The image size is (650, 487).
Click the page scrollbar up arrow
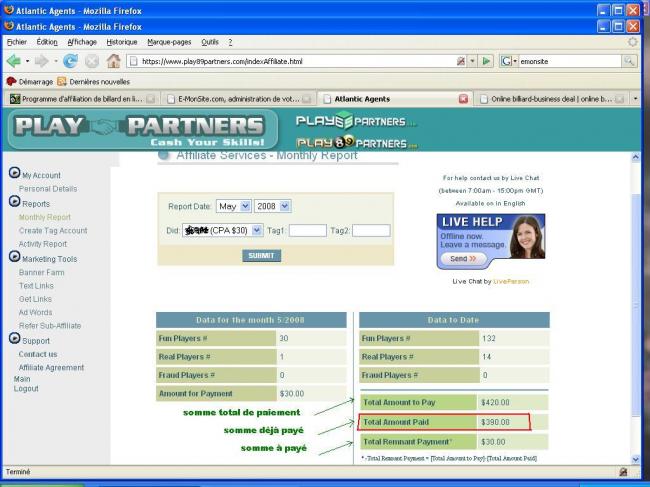point(635,157)
